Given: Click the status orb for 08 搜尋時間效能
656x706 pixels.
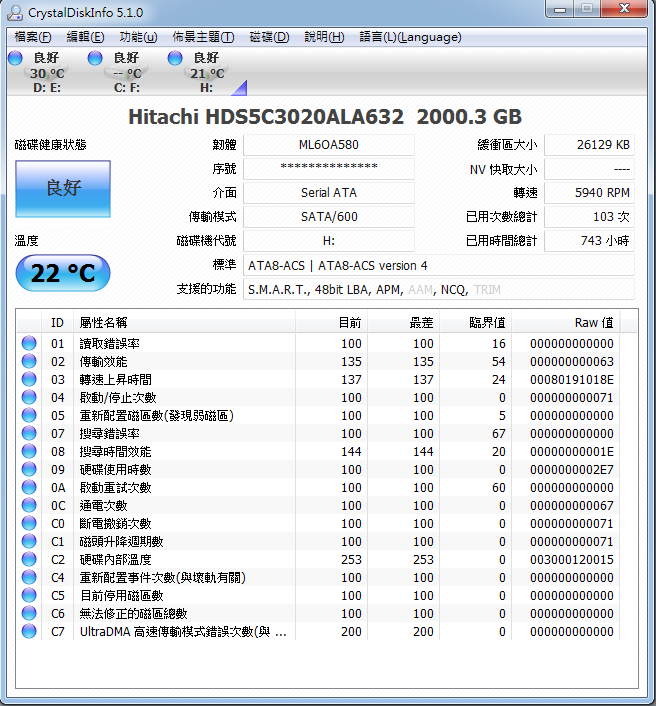Looking at the screenshot, I should click(x=29, y=451).
